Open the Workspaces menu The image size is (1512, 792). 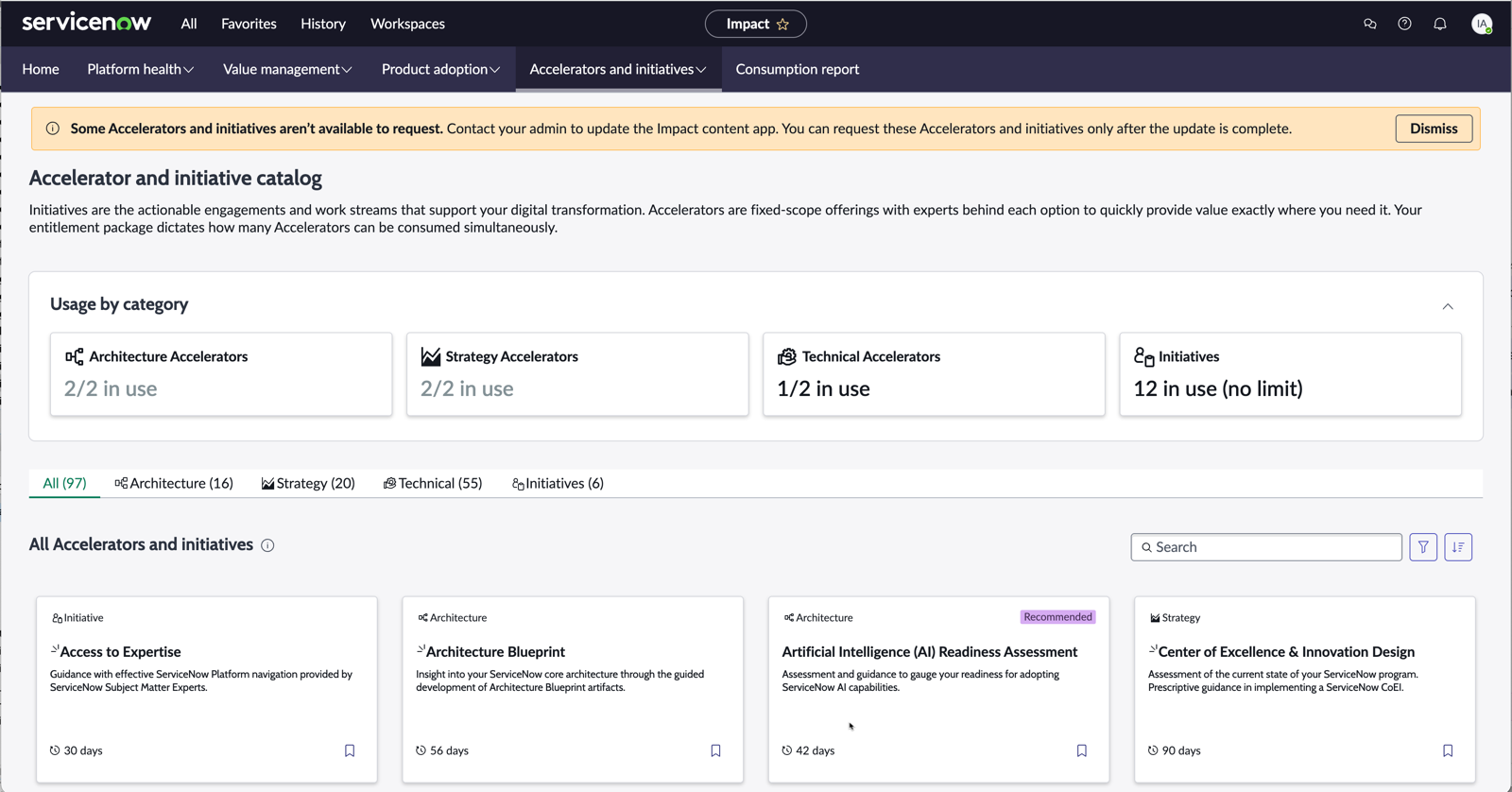[407, 24]
